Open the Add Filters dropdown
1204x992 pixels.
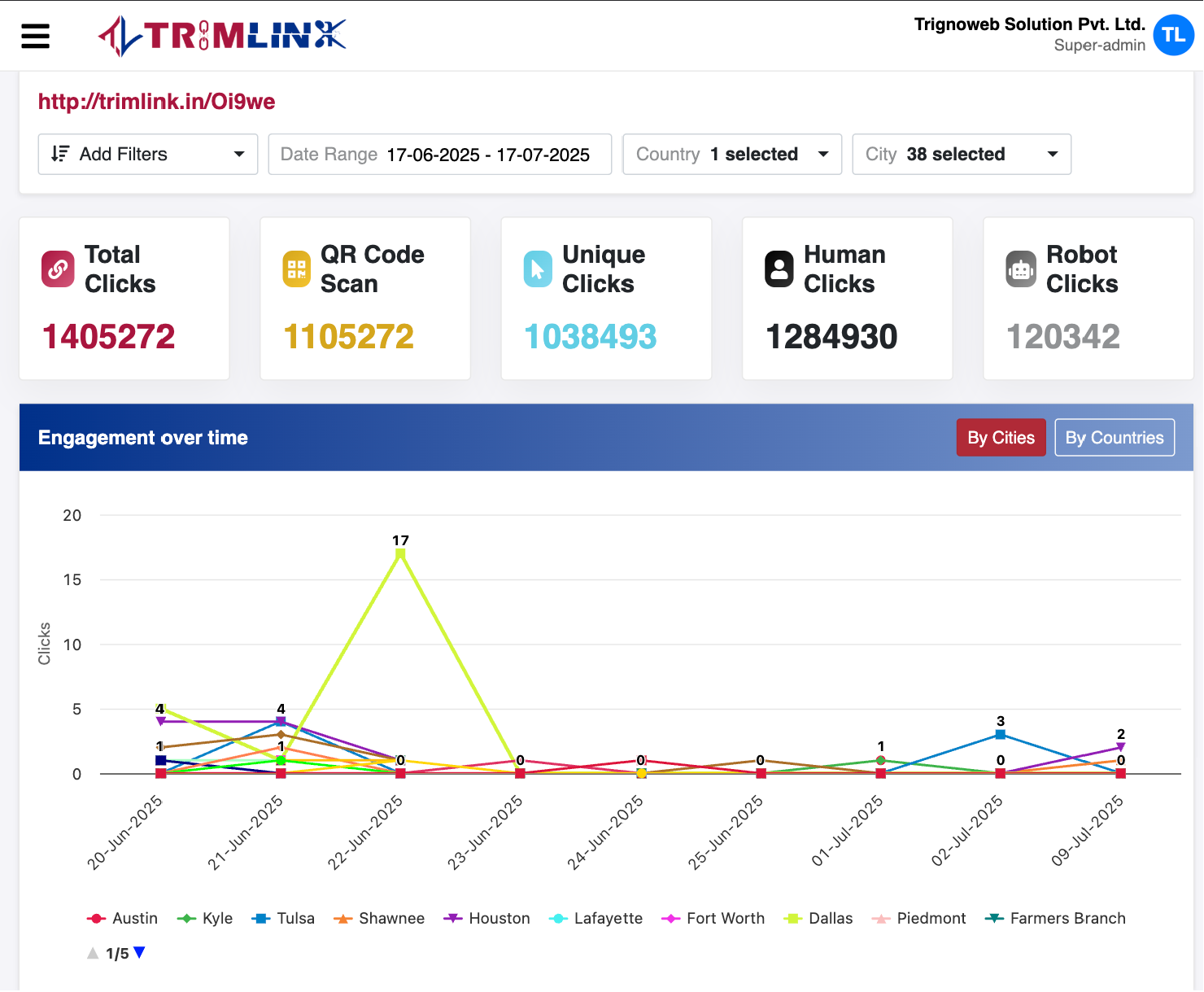pyautogui.click(x=147, y=154)
